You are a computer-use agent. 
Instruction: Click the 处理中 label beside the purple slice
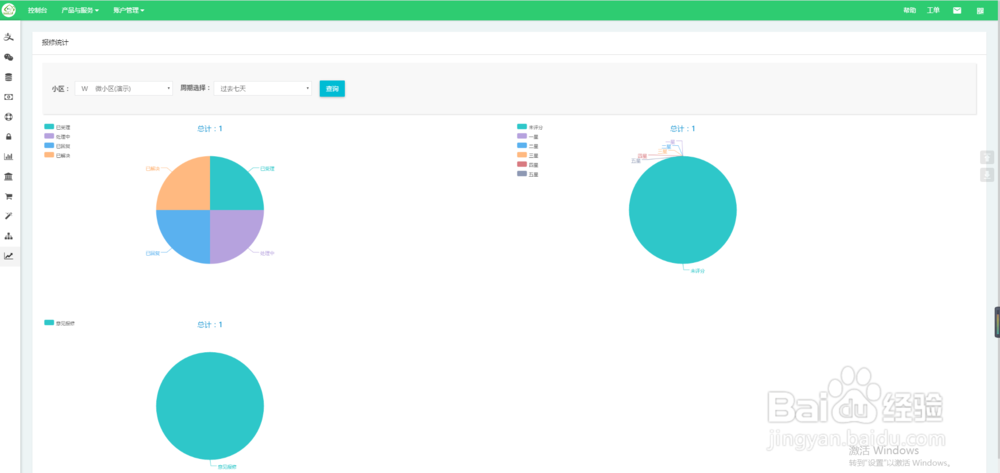[267, 253]
